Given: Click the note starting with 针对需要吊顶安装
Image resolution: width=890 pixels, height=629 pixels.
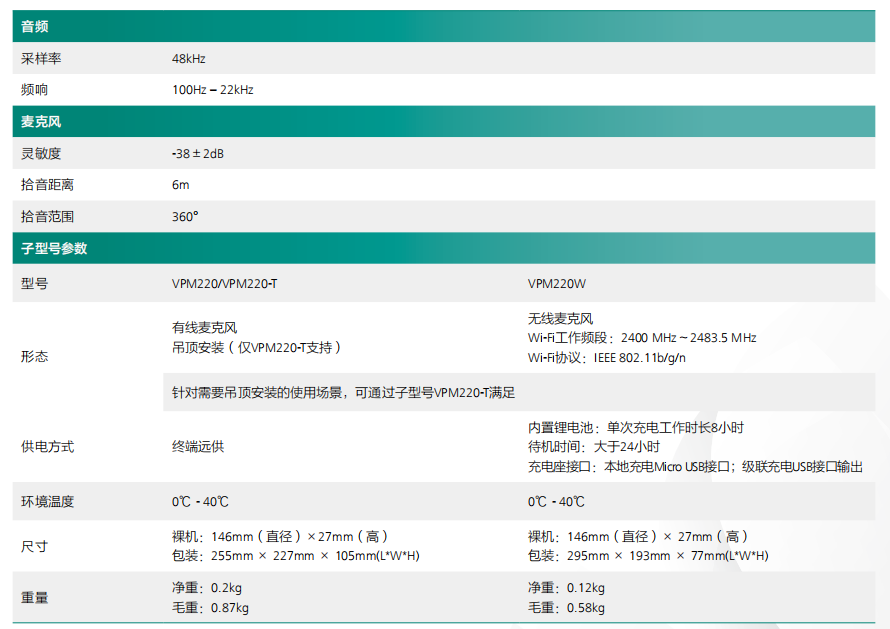Looking at the screenshot, I should (343, 392).
